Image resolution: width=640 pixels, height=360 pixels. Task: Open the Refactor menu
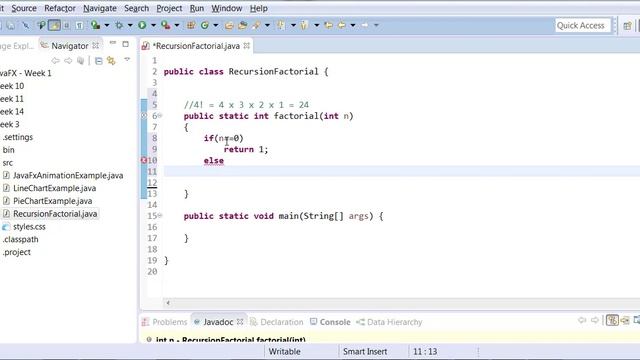[x=60, y=8]
